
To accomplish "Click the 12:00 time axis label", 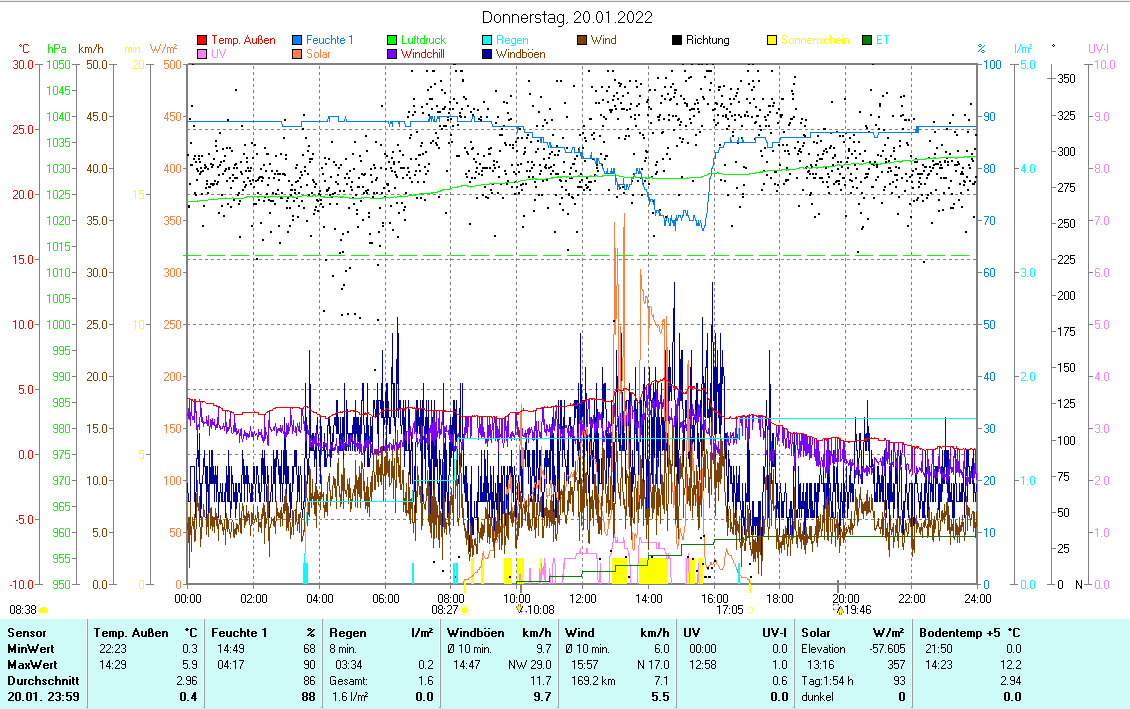I will tap(583, 598).
